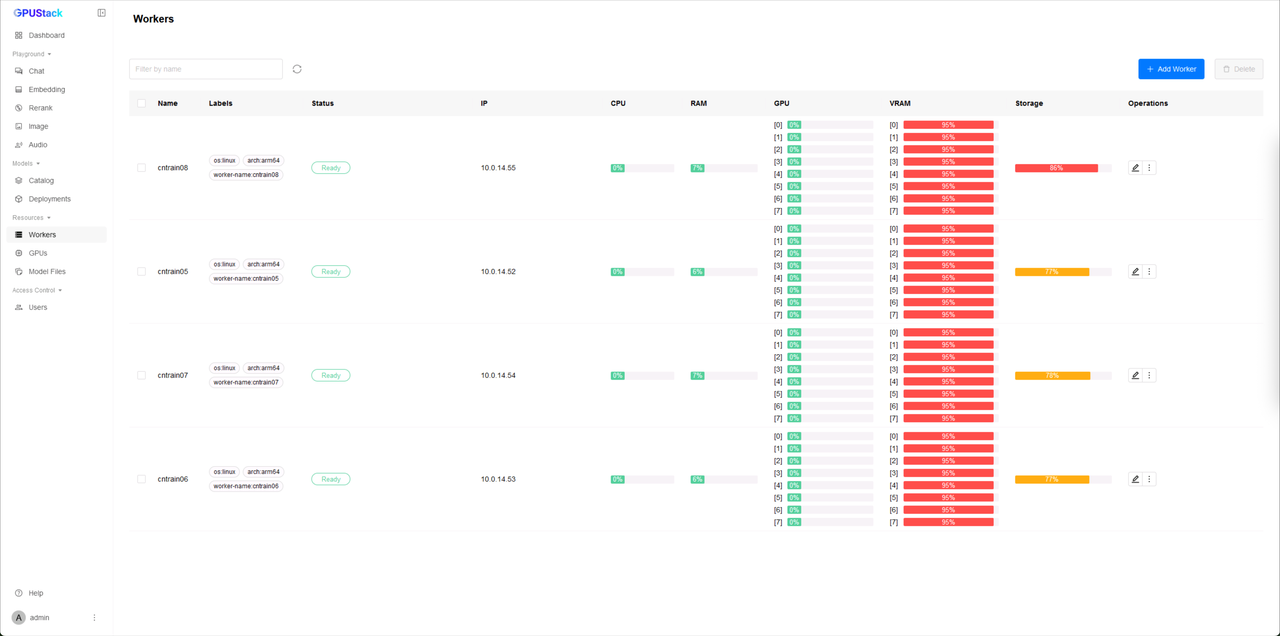Click the edit pencil icon for cntrain08

click(1135, 168)
